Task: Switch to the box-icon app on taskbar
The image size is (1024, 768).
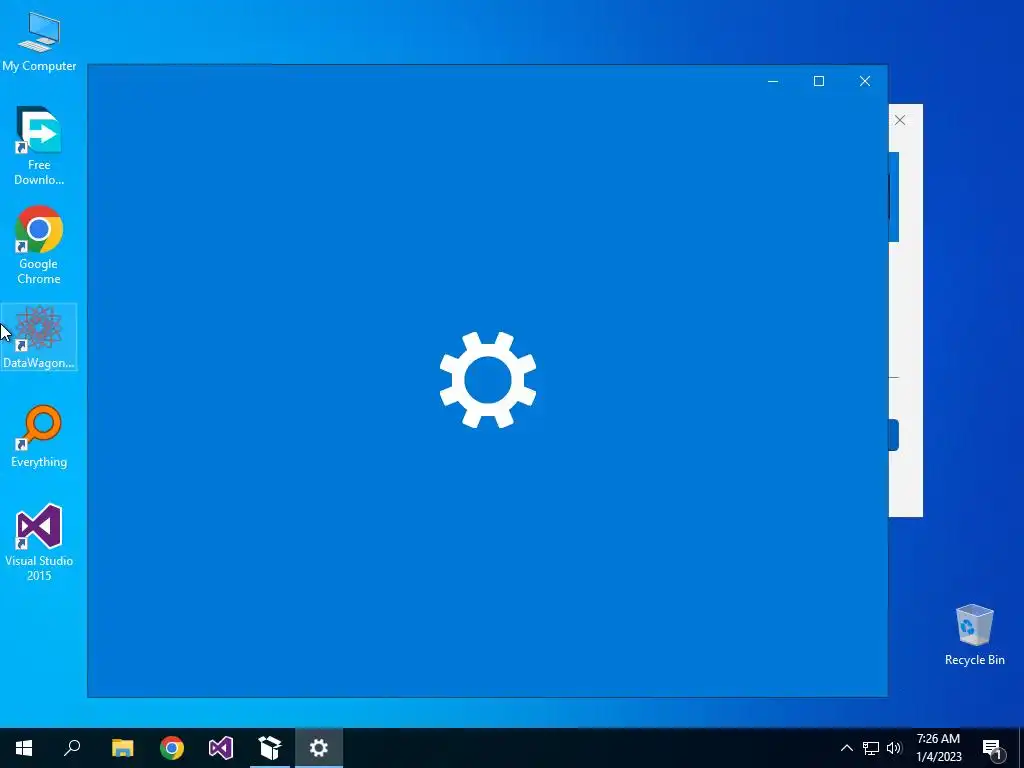Action: (x=270, y=748)
